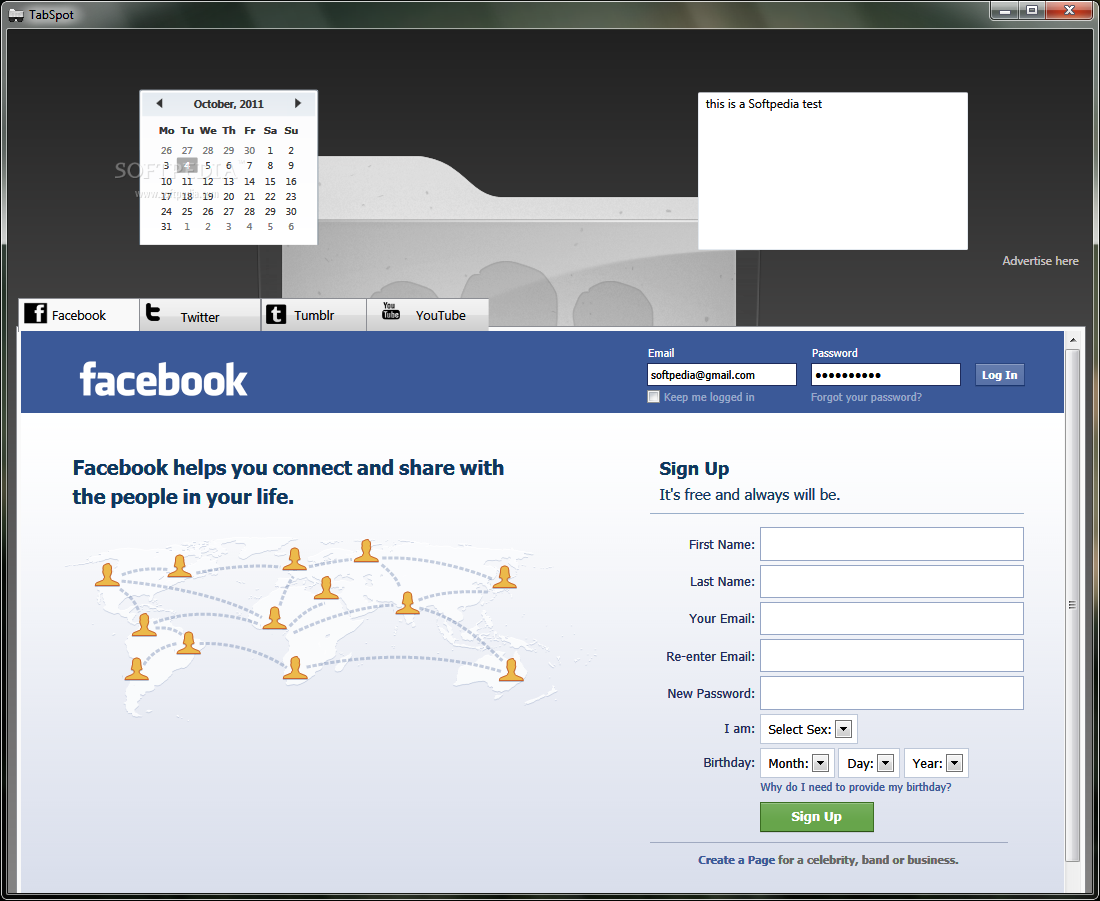Screen dimensions: 1100x901
Task: Click the TabSpot title bar icon
Action: coord(15,15)
